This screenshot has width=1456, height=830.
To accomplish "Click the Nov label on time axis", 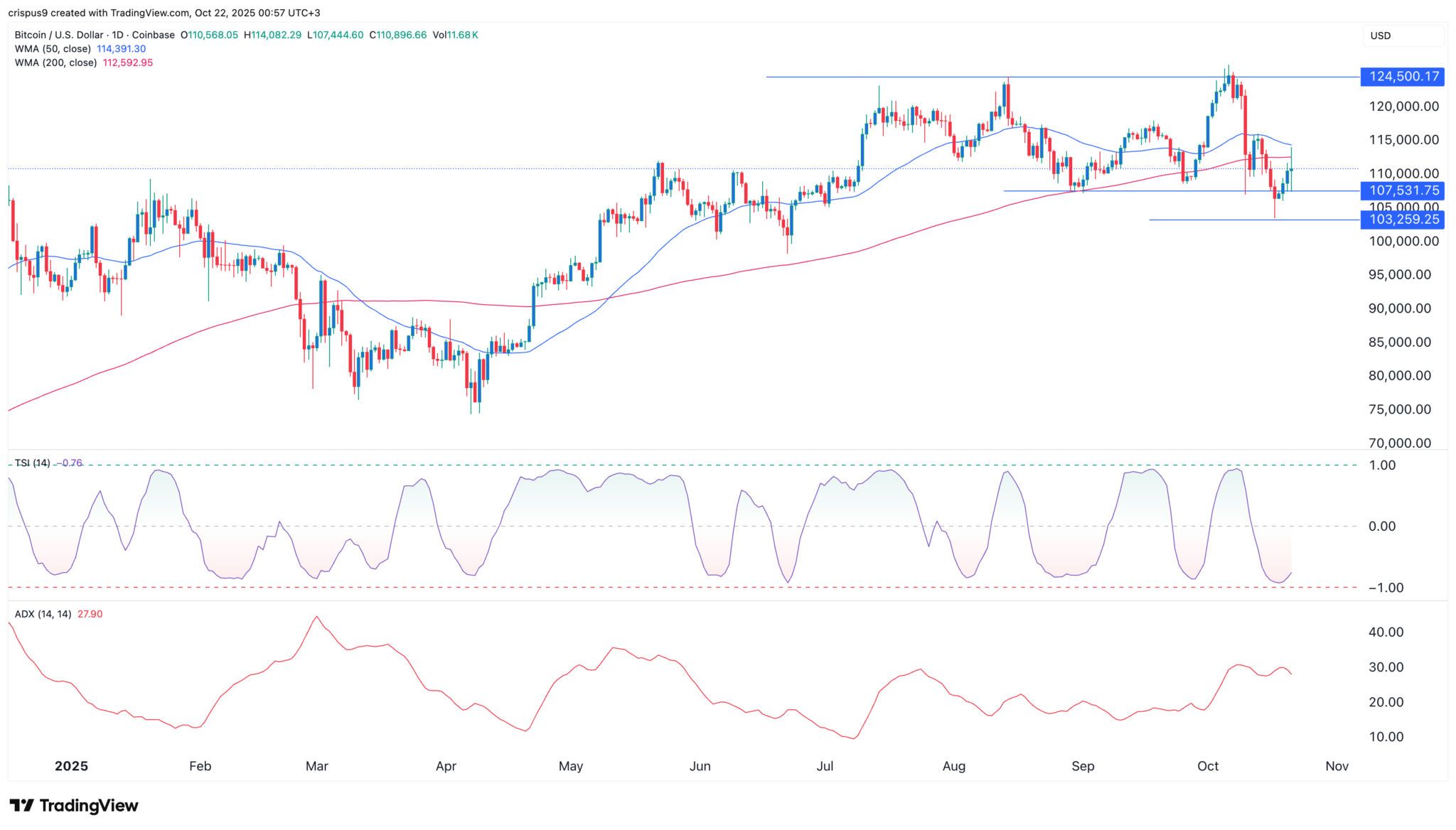I will (1337, 766).
